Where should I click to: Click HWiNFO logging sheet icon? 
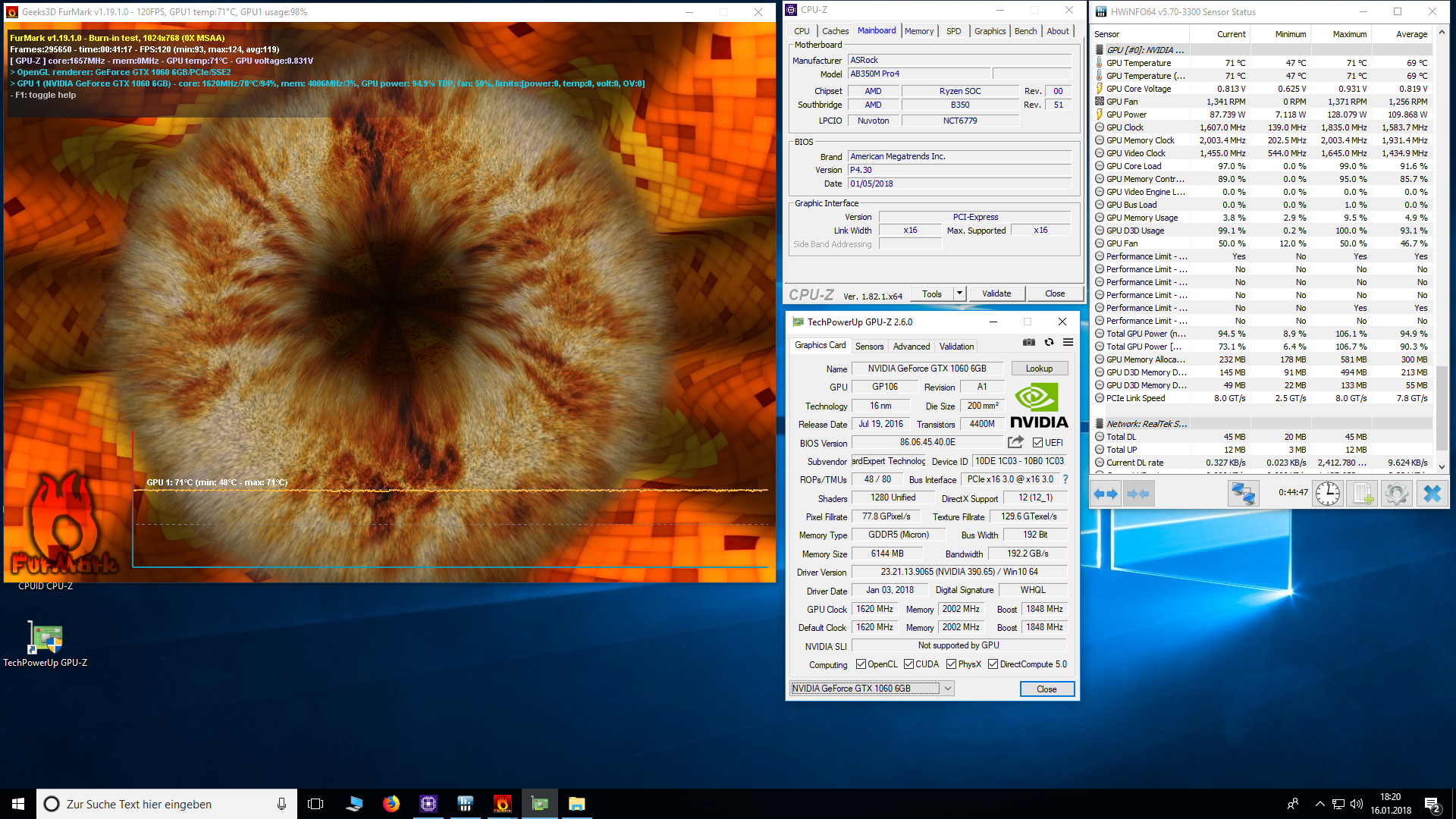[x=1363, y=494]
